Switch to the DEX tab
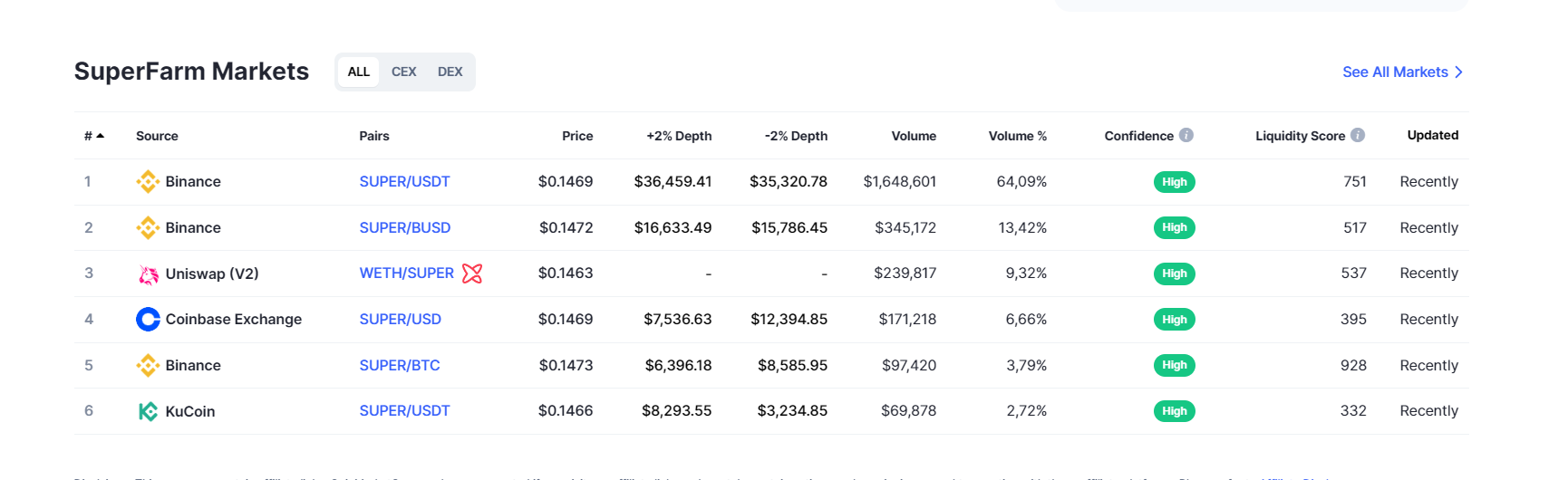 (450, 72)
